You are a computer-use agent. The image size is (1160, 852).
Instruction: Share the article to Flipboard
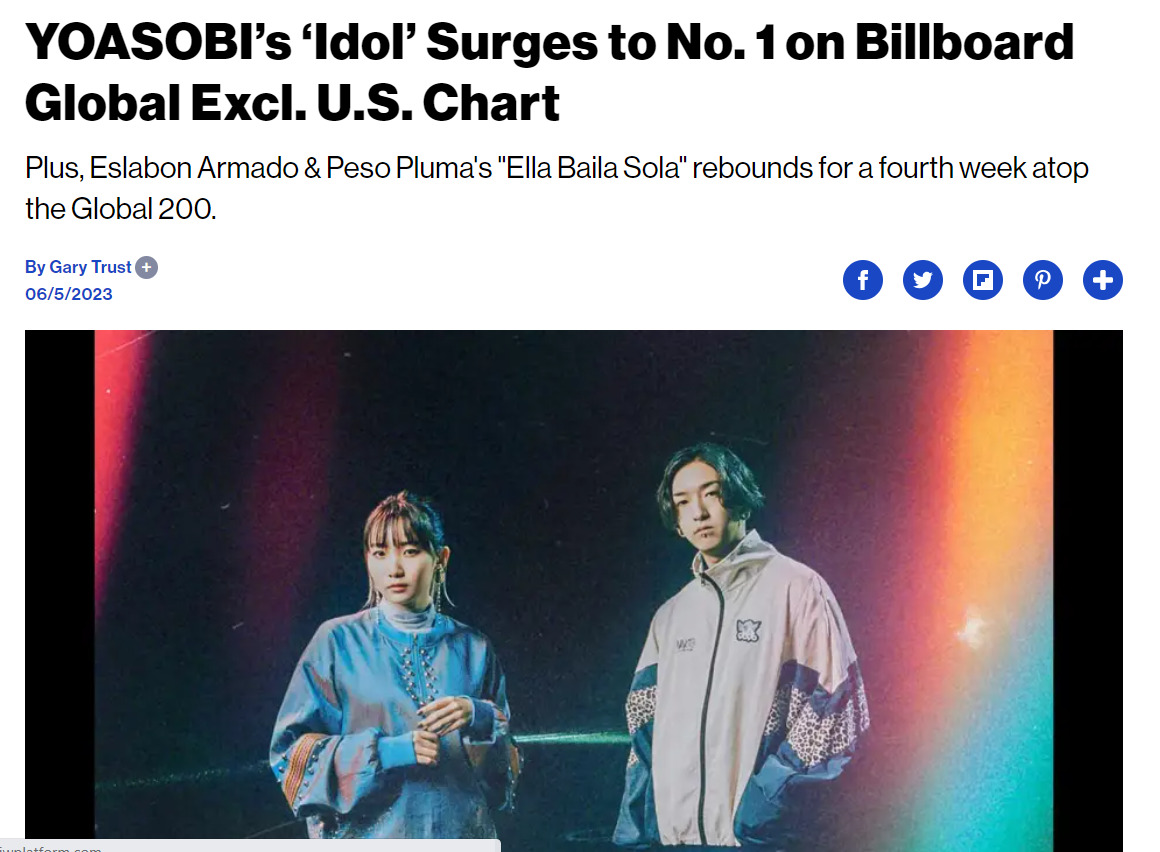coord(983,281)
